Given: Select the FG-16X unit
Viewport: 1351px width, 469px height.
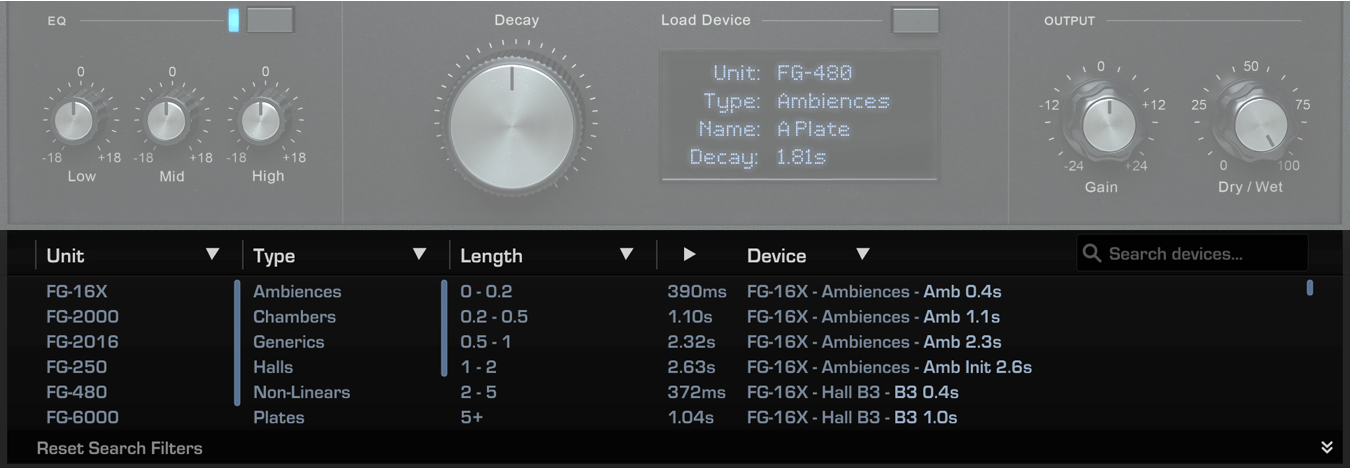Looking at the screenshot, I should tap(76, 292).
